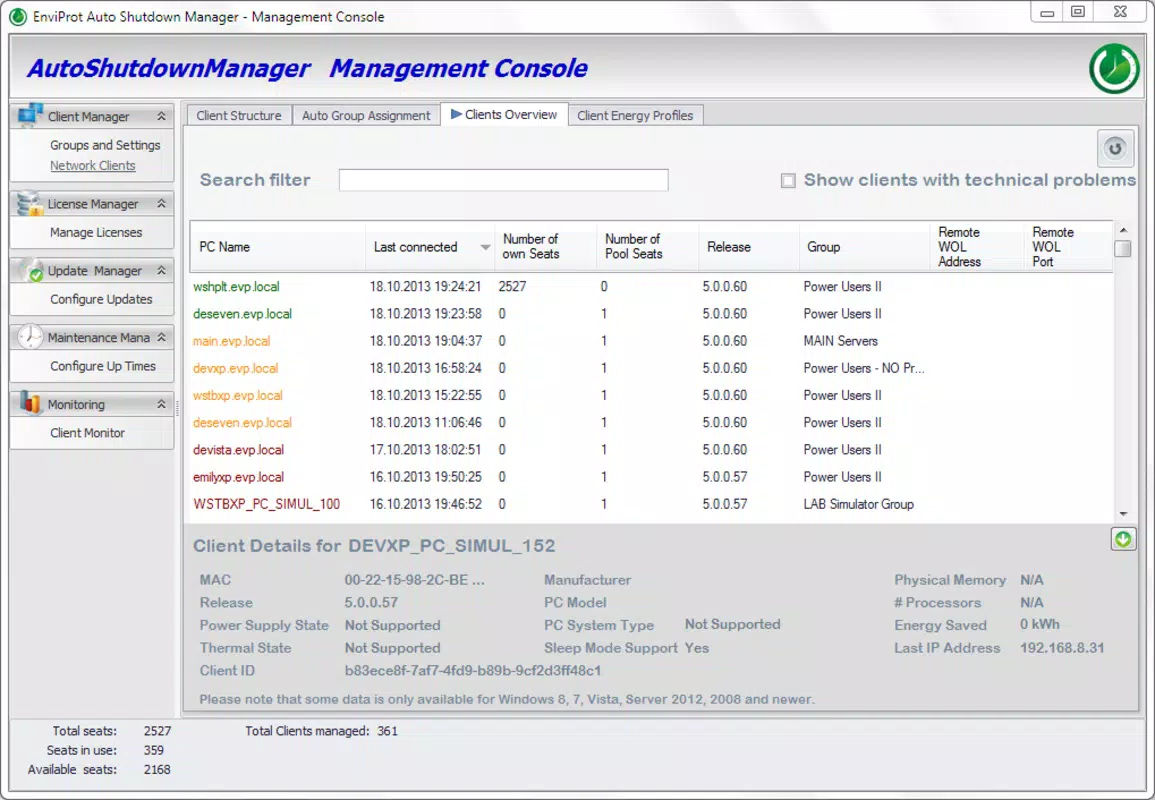
Task: Click the Remote WOL Address column header
Action: point(976,247)
